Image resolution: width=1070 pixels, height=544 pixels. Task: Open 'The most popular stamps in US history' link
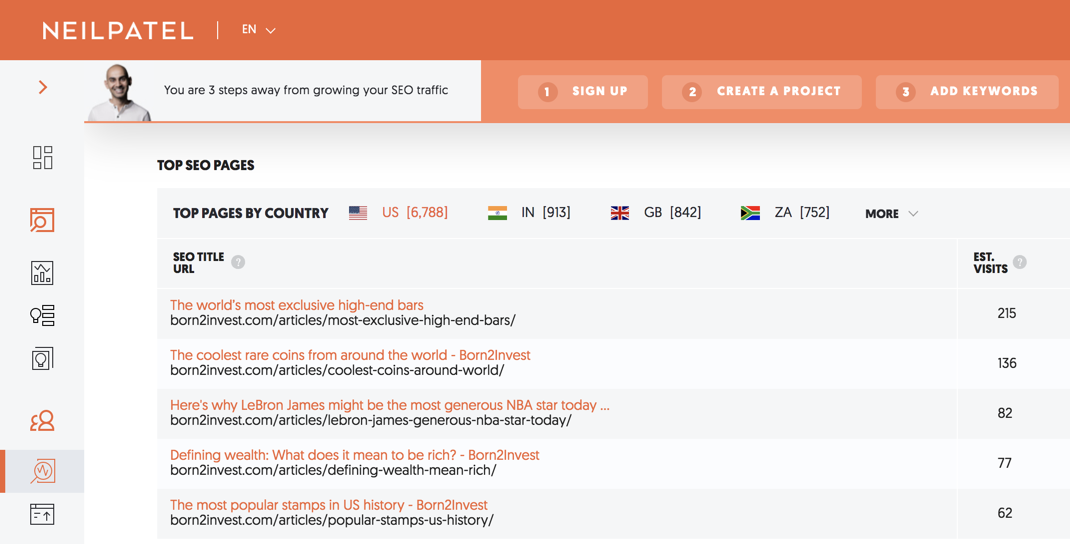tap(329, 505)
